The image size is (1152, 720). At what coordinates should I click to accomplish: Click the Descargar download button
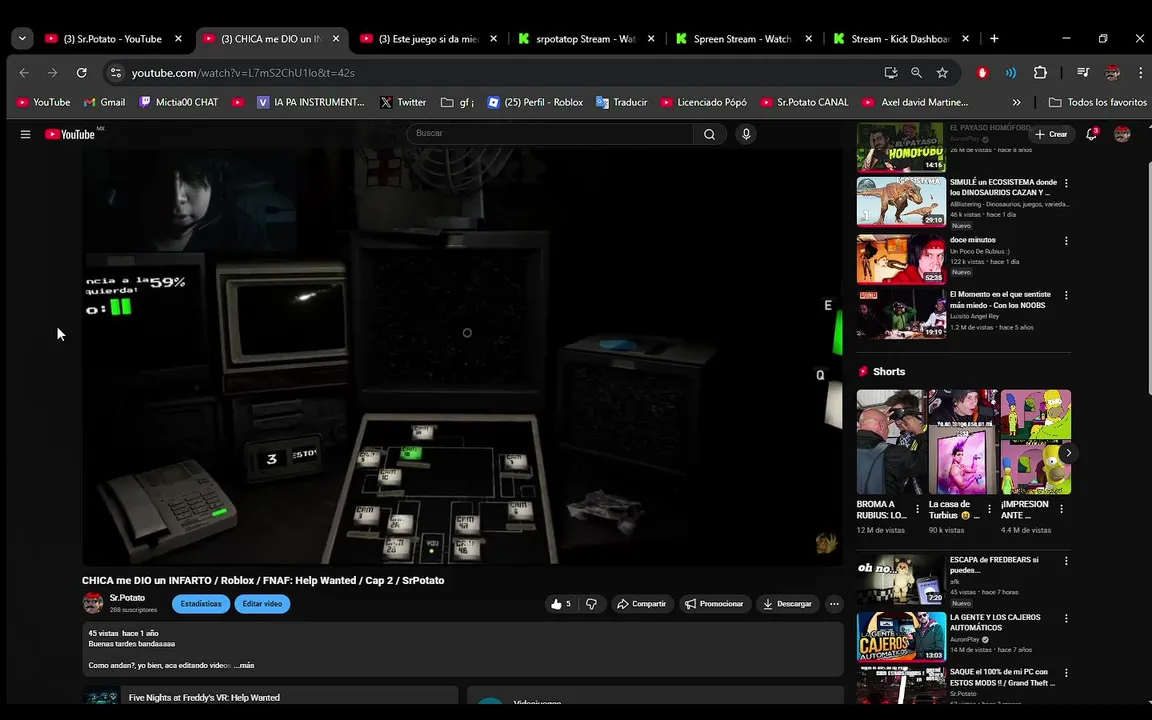pos(788,604)
